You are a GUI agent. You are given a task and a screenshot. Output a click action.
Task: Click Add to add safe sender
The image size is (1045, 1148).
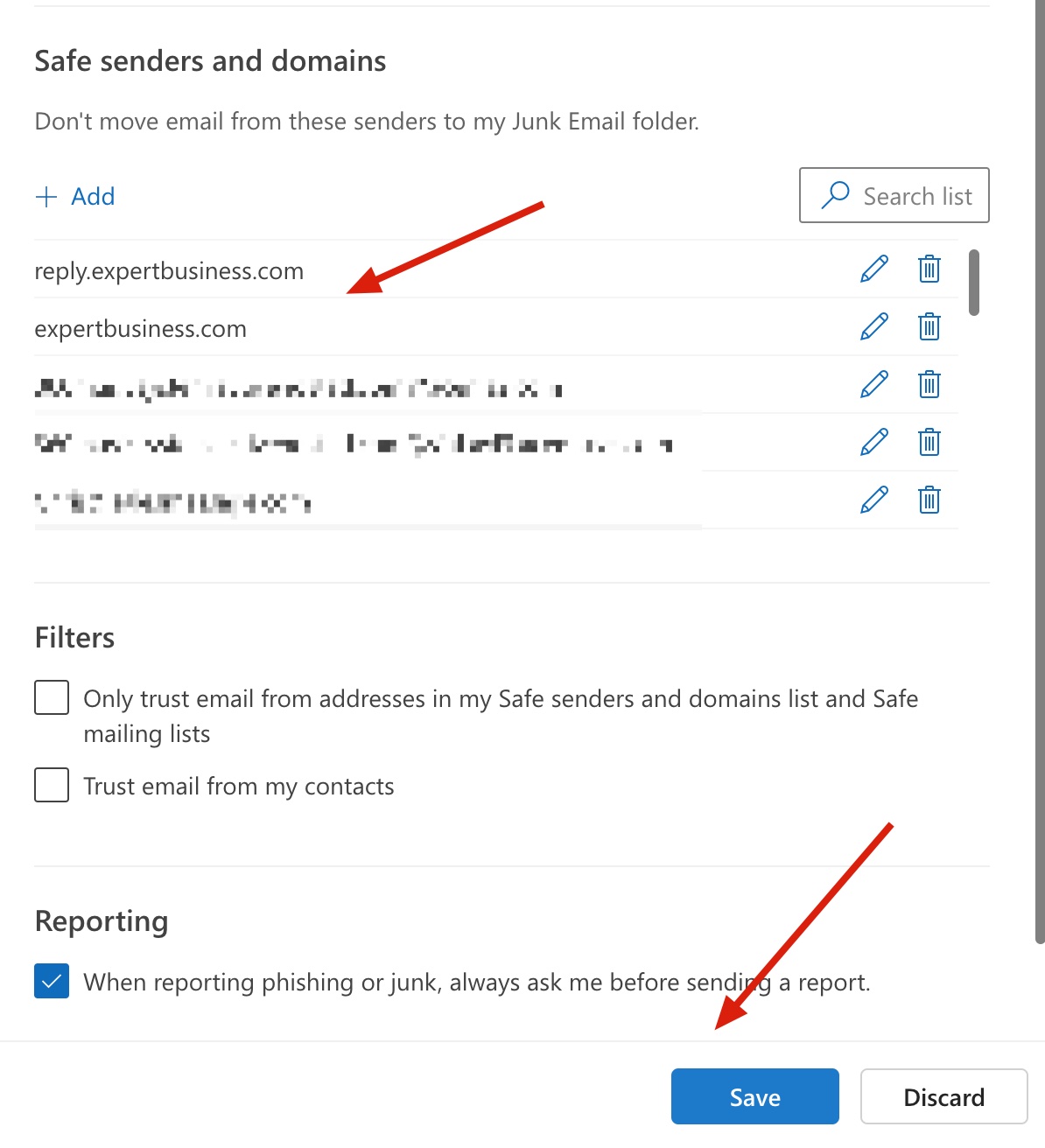[x=75, y=197]
